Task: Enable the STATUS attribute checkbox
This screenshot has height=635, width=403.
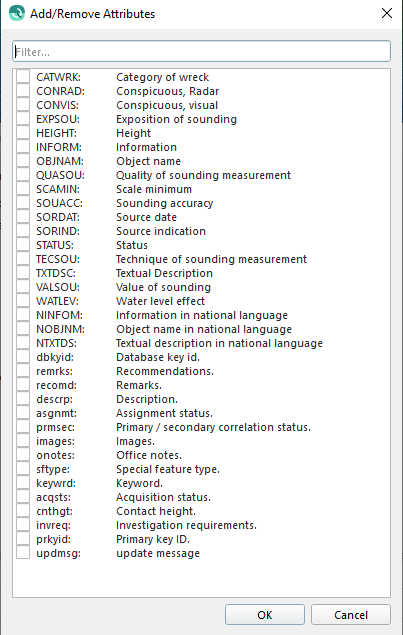Action: pyautogui.click(x=23, y=245)
